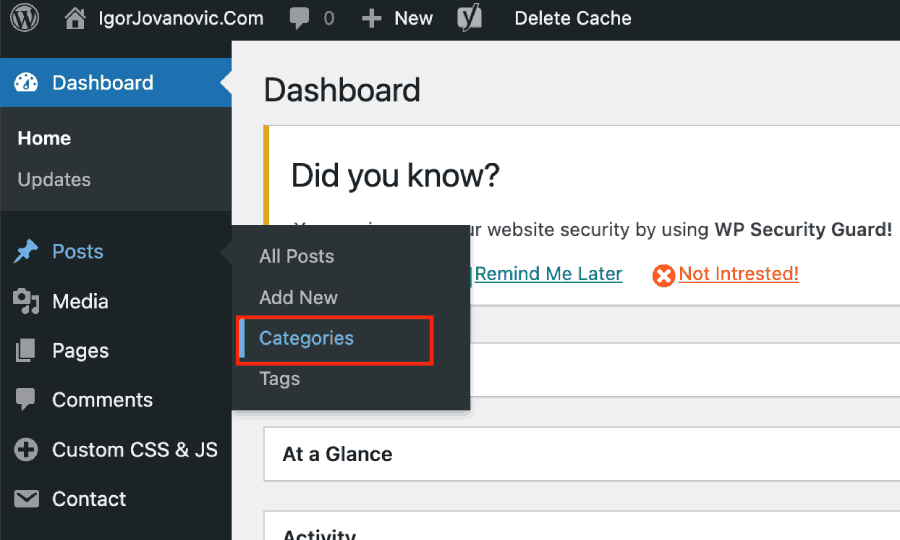Click the WordPress logo icon
The height and width of the screenshot is (540, 900).
click(25, 18)
